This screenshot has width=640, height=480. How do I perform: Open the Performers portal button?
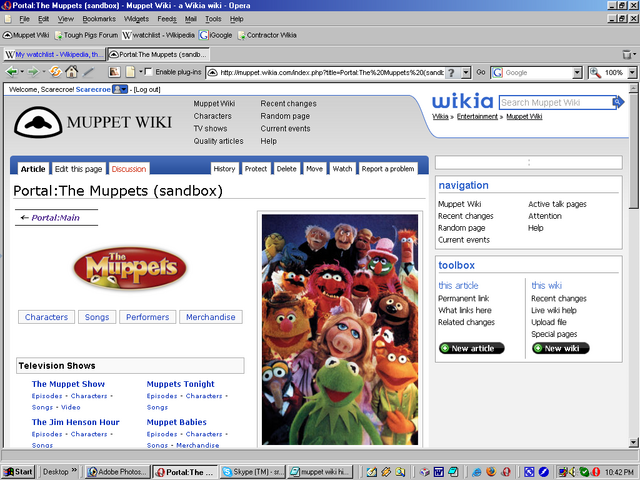(147, 317)
